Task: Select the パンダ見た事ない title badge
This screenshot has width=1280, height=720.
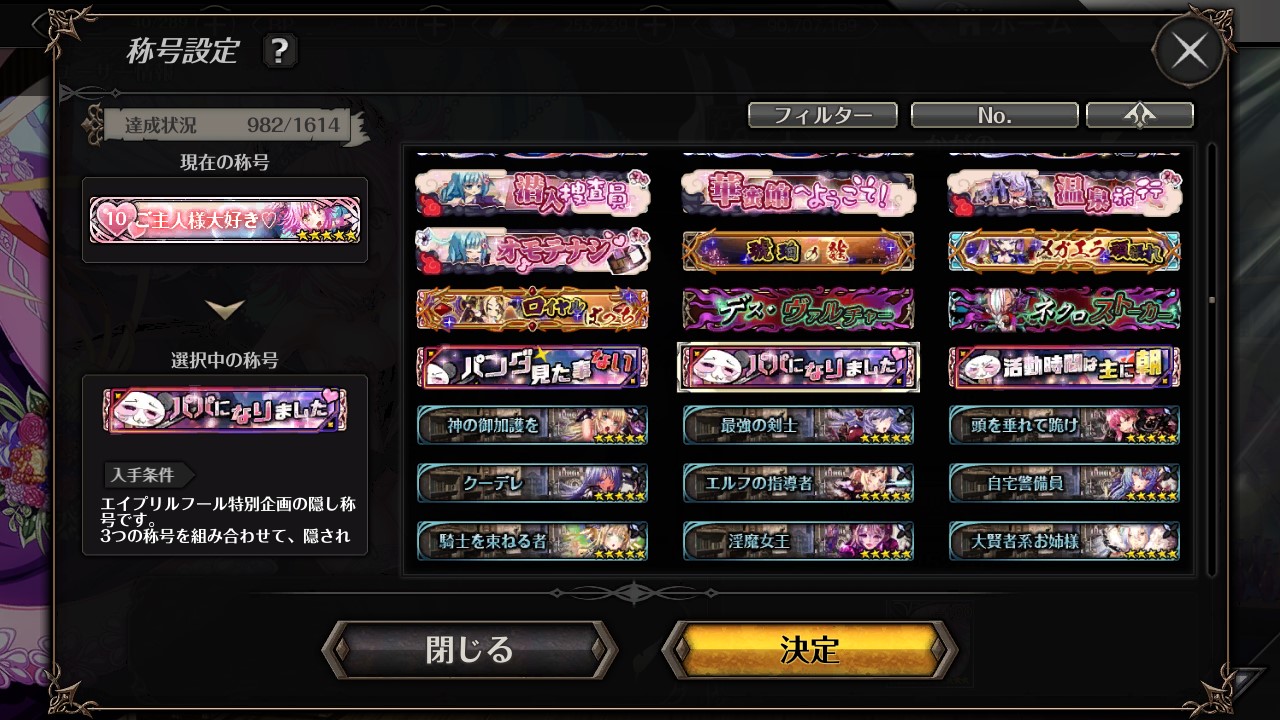Action: [532, 368]
